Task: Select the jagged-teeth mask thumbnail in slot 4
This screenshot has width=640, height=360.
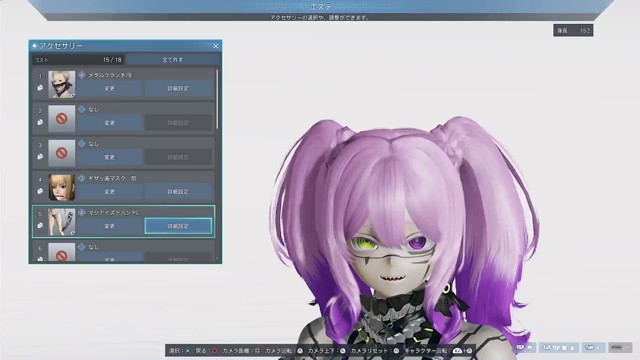Action: click(62, 188)
